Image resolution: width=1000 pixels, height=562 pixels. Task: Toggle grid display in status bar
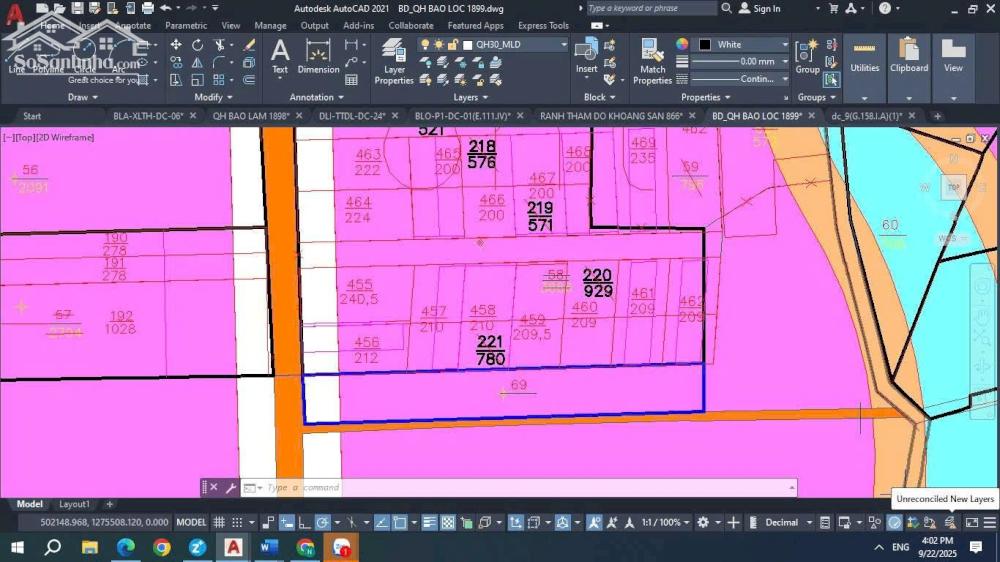click(220, 522)
